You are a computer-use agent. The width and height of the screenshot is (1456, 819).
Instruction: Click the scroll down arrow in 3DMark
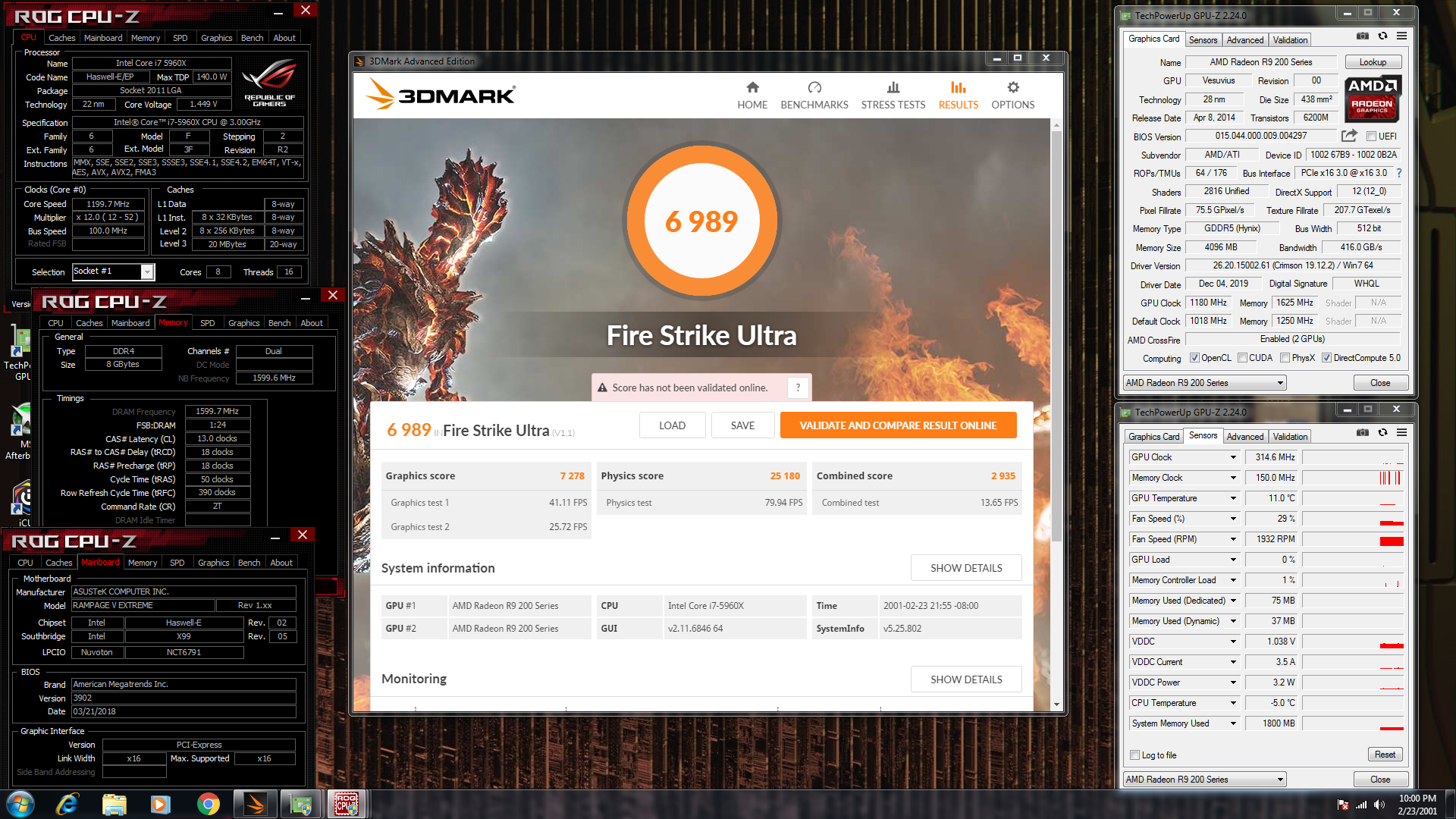click(1056, 704)
